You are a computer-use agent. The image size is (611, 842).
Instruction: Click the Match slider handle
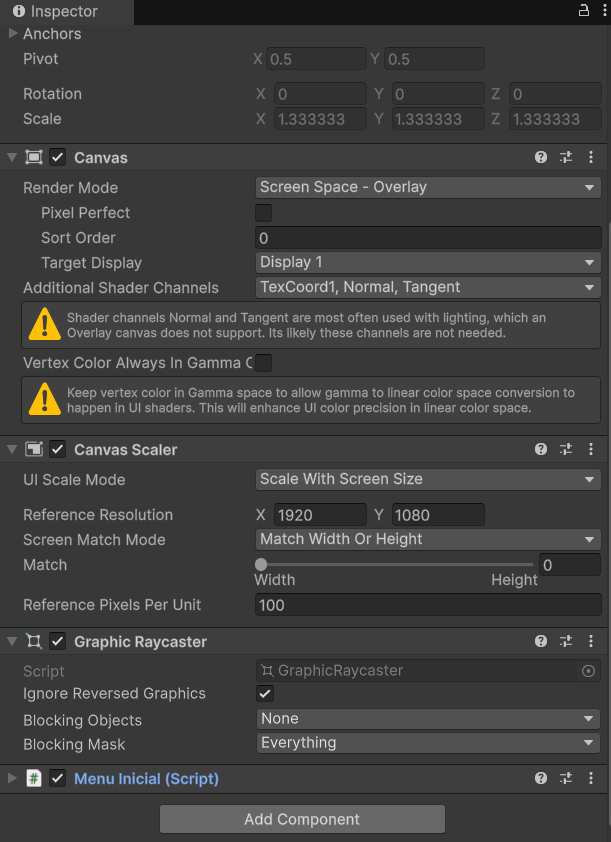tap(261, 564)
